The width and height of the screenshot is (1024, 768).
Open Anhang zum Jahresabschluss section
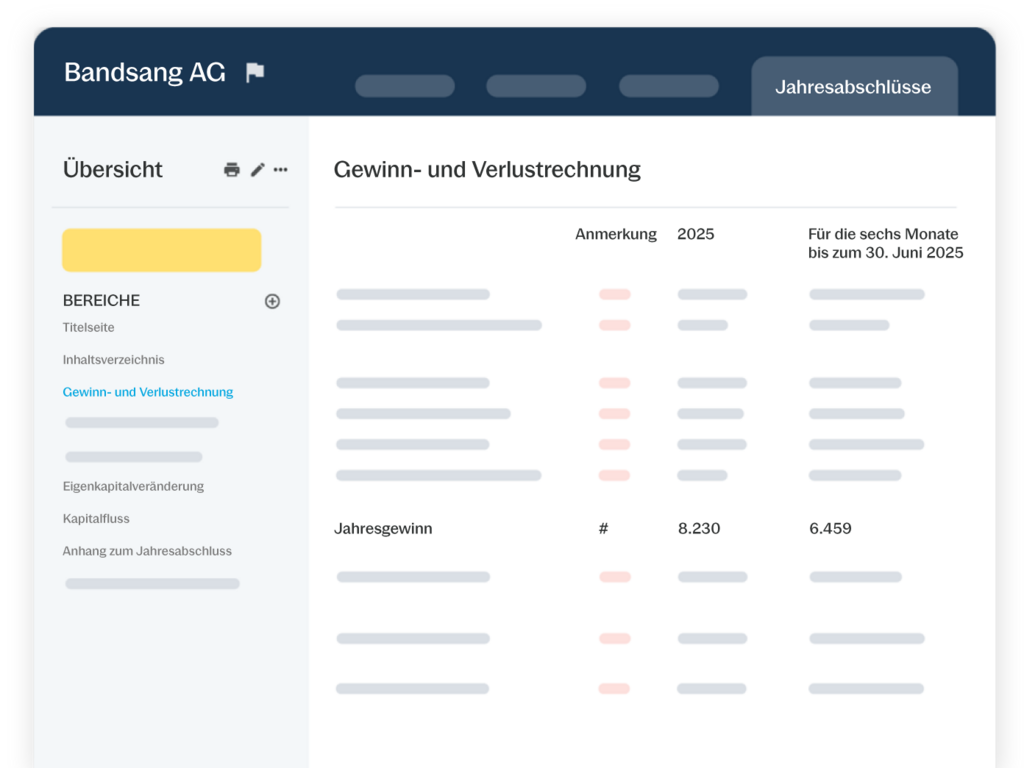tap(147, 551)
